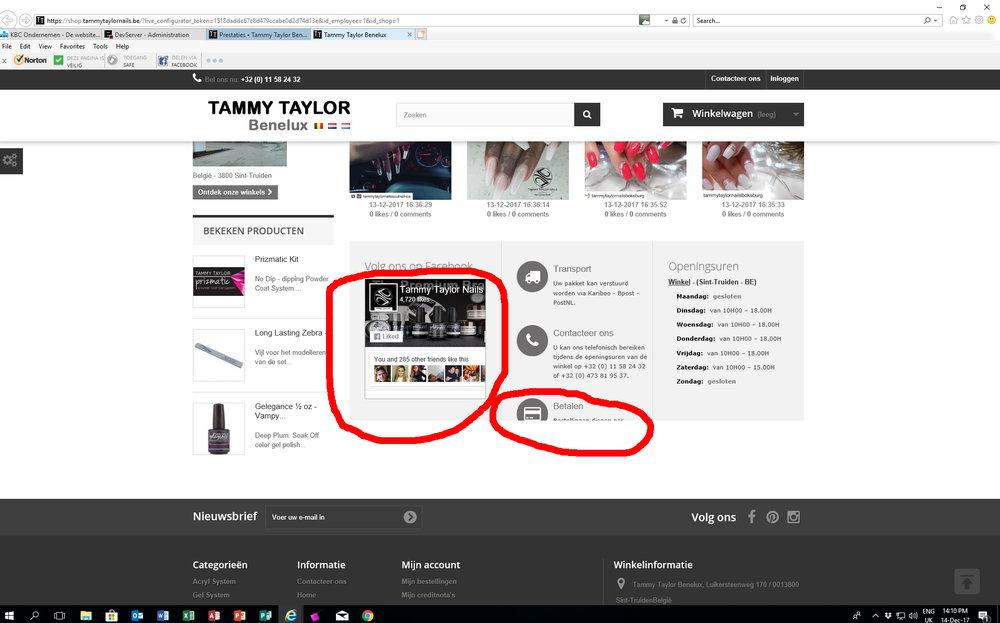The height and width of the screenshot is (623, 1000).
Task: Click the Norton toolbar logo
Action: click(x=30, y=60)
